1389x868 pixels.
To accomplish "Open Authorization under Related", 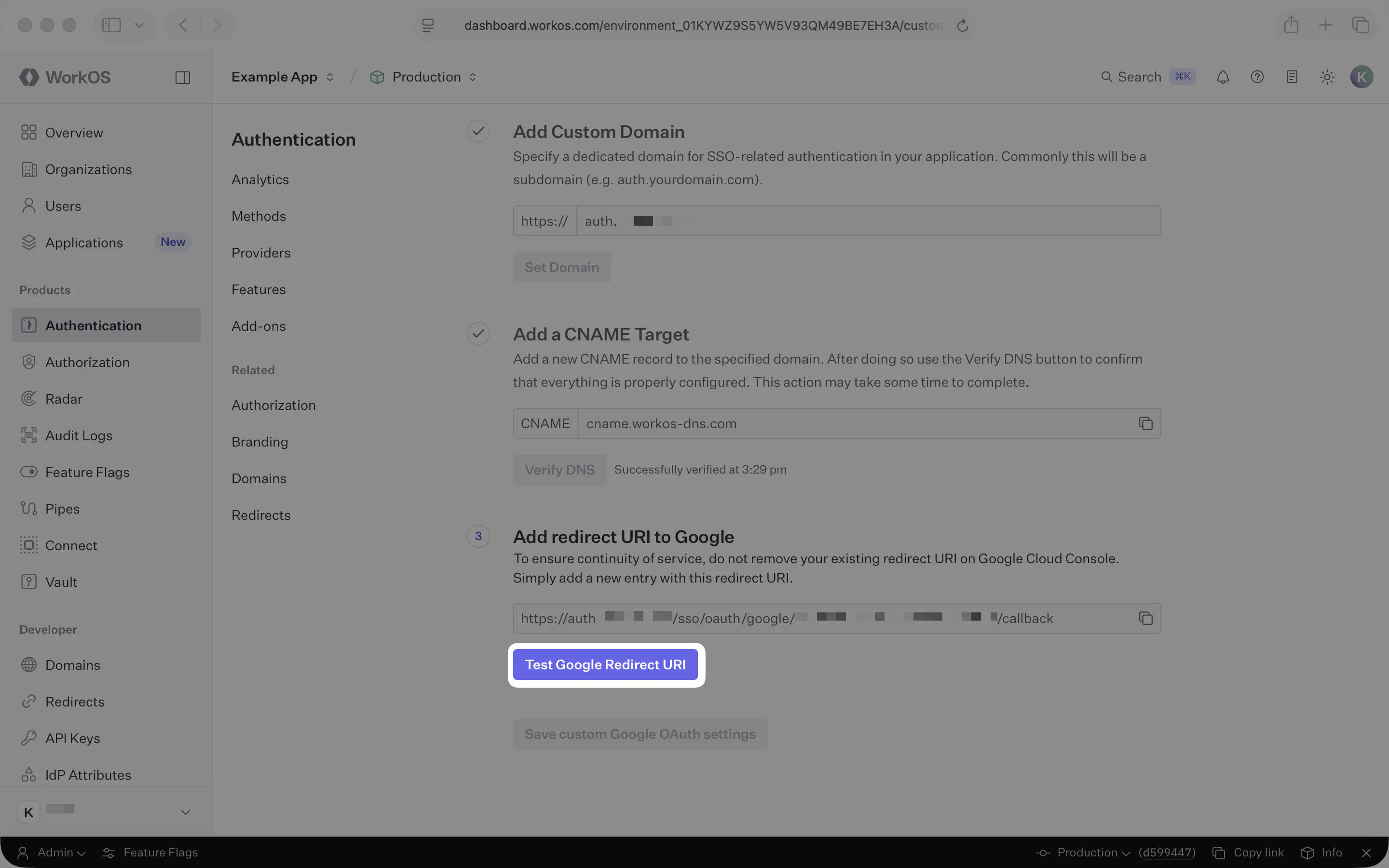I will point(274,405).
